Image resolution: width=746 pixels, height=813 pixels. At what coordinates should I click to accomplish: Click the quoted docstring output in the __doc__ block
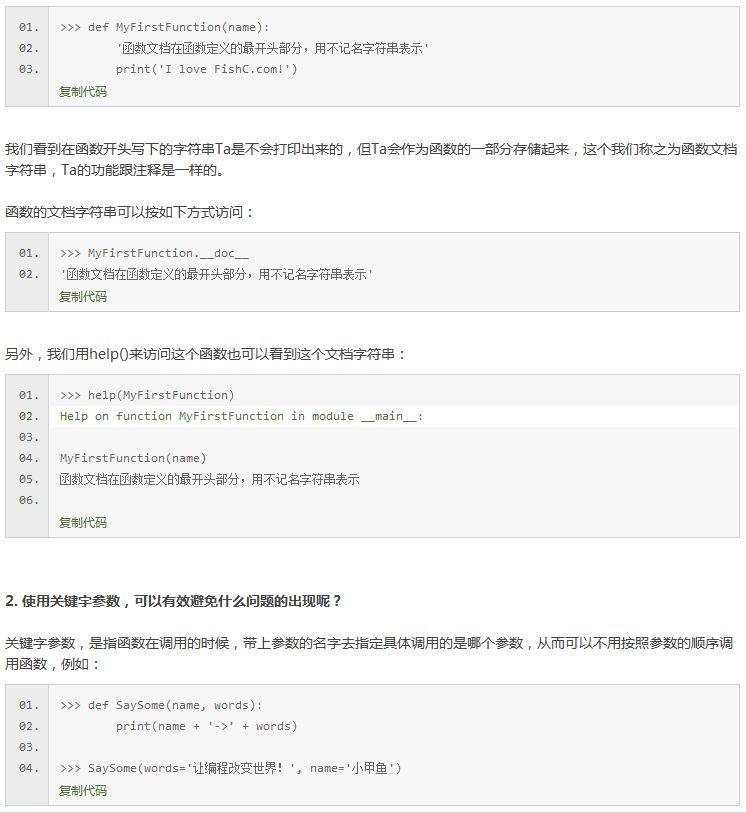point(216,274)
